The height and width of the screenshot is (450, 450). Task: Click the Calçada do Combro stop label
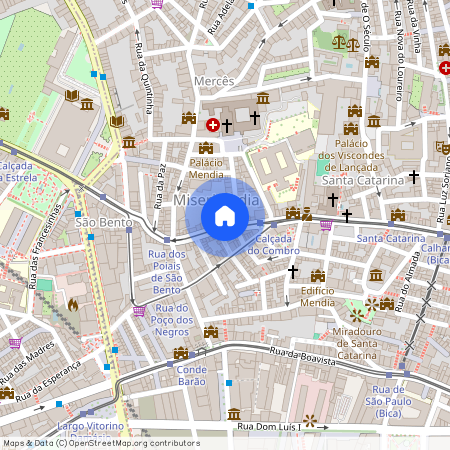point(274,245)
